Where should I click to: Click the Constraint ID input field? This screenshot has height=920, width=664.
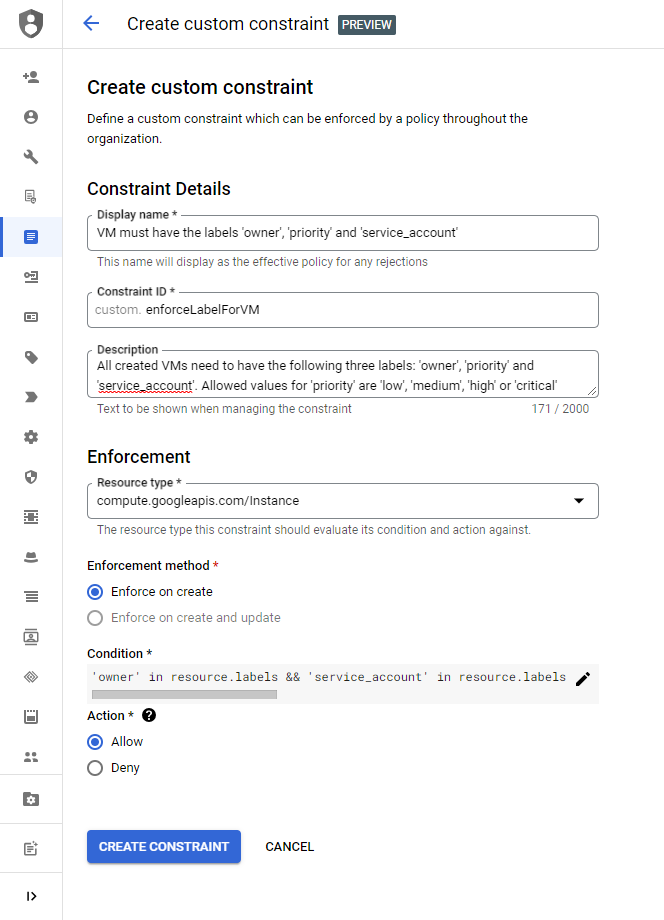(340, 310)
